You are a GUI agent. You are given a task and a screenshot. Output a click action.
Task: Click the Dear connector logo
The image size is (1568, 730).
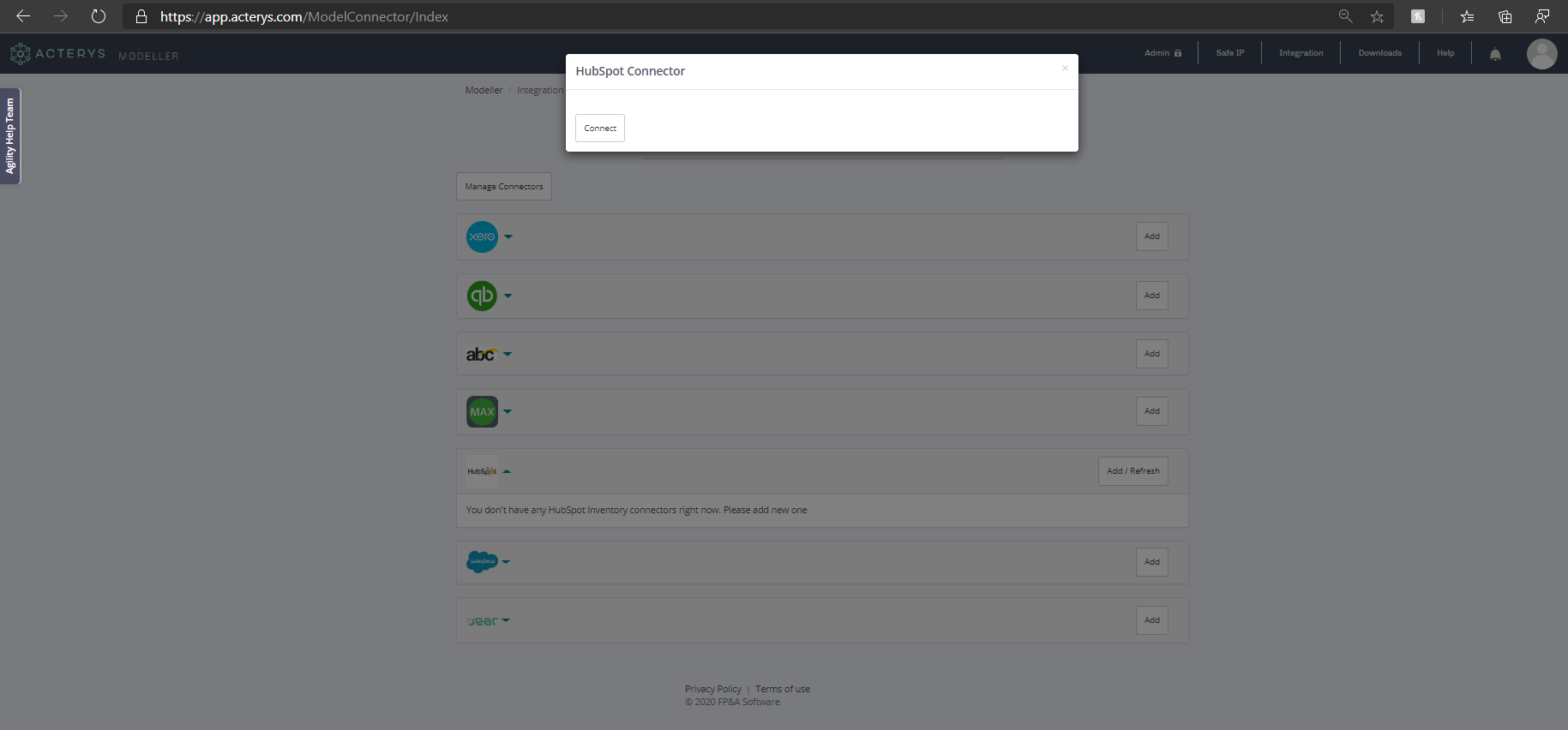(482, 621)
